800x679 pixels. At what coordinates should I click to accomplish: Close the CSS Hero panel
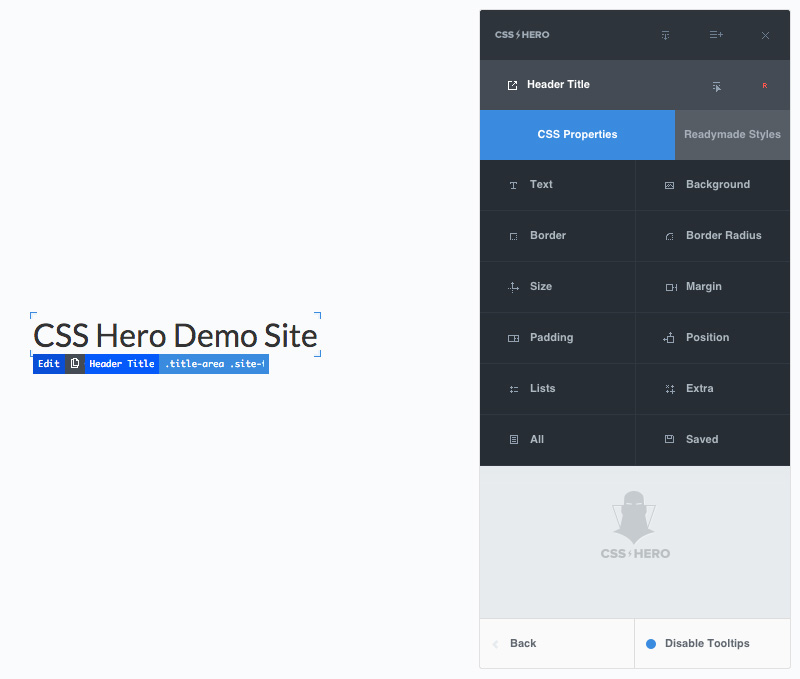(765, 35)
